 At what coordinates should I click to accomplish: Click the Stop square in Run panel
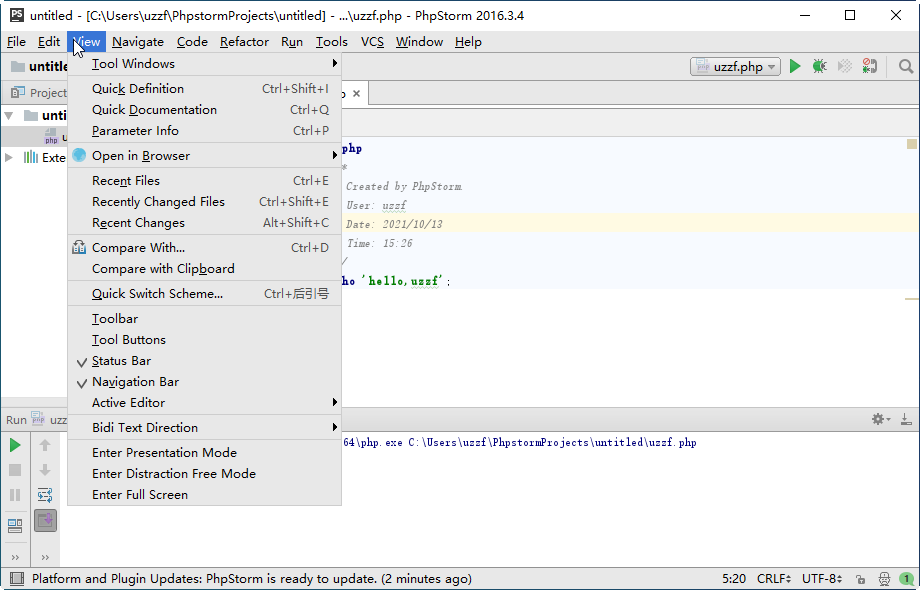pyautogui.click(x=15, y=470)
